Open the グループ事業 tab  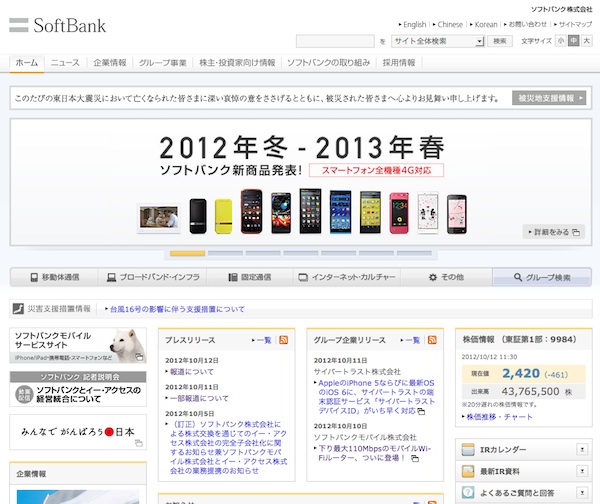point(163,63)
